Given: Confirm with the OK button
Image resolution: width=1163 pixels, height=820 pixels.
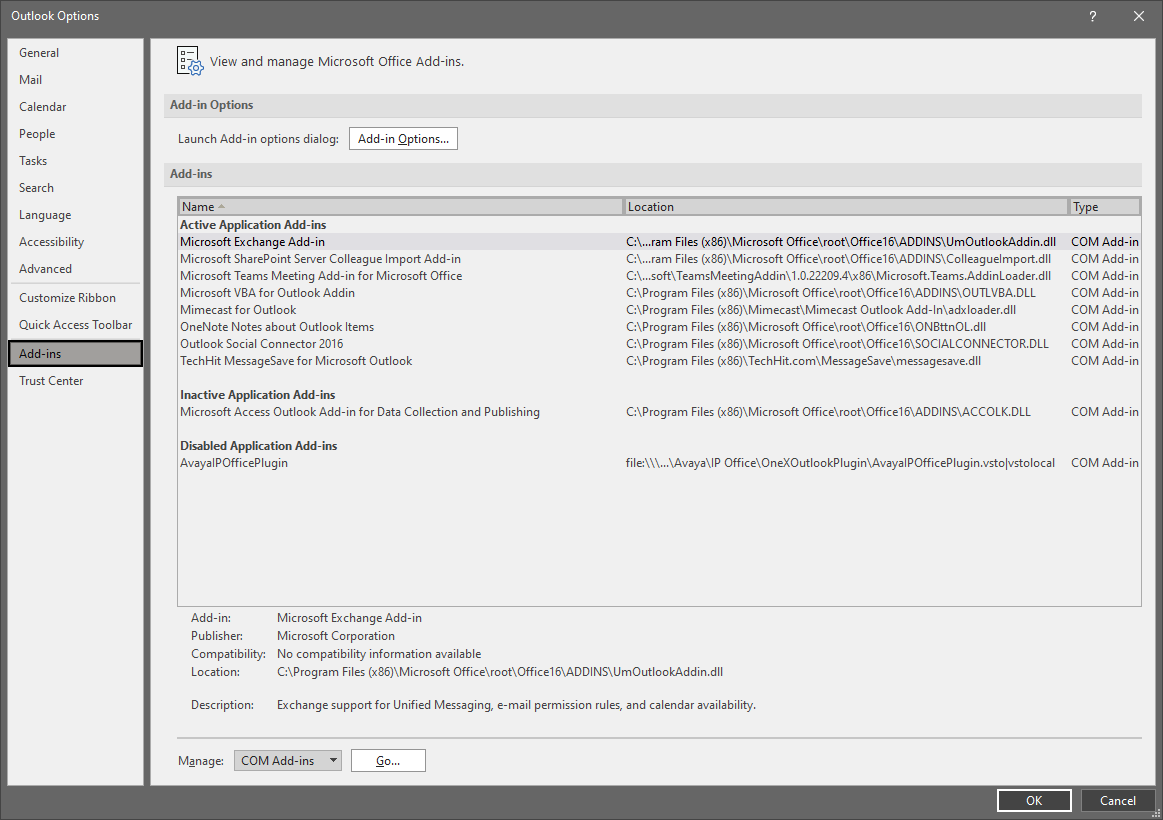Looking at the screenshot, I should coord(1034,801).
